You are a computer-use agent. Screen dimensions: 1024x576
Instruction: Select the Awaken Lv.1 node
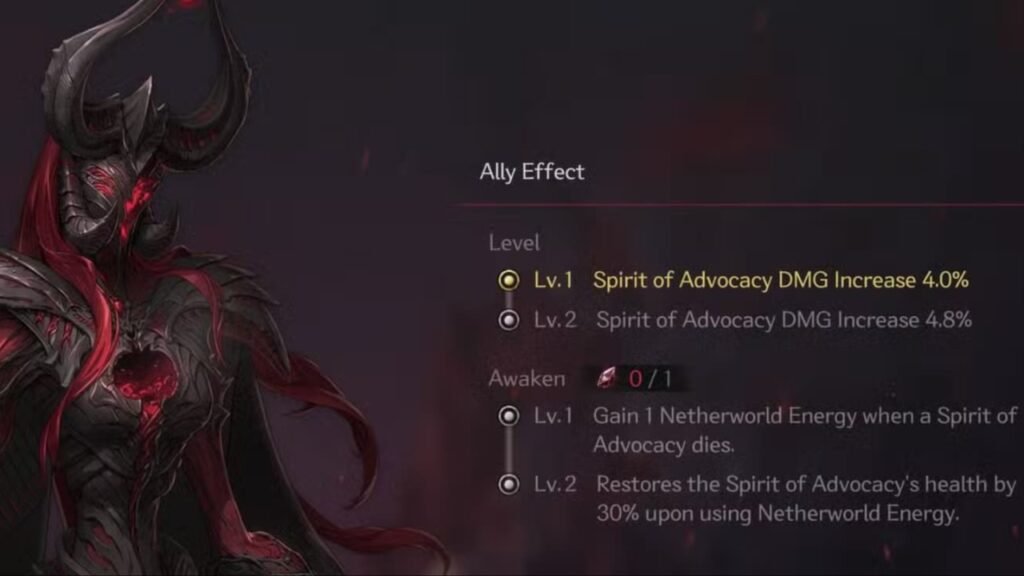[509, 416]
